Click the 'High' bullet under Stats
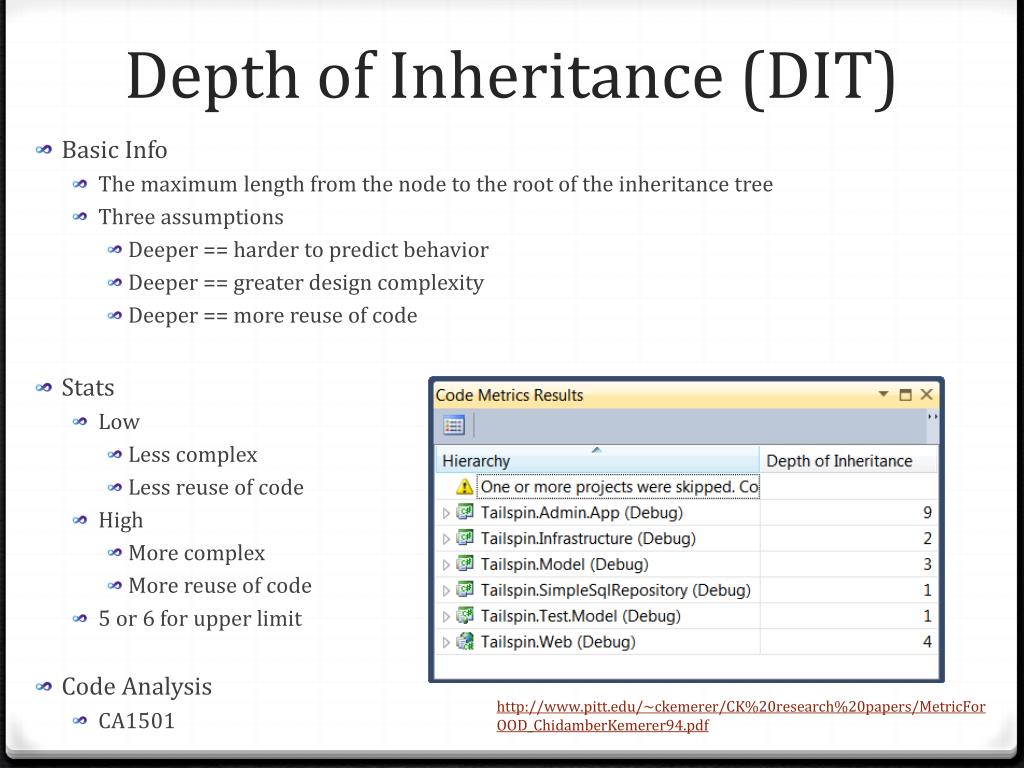The image size is (1024, 768). click(x=120, y=520)
